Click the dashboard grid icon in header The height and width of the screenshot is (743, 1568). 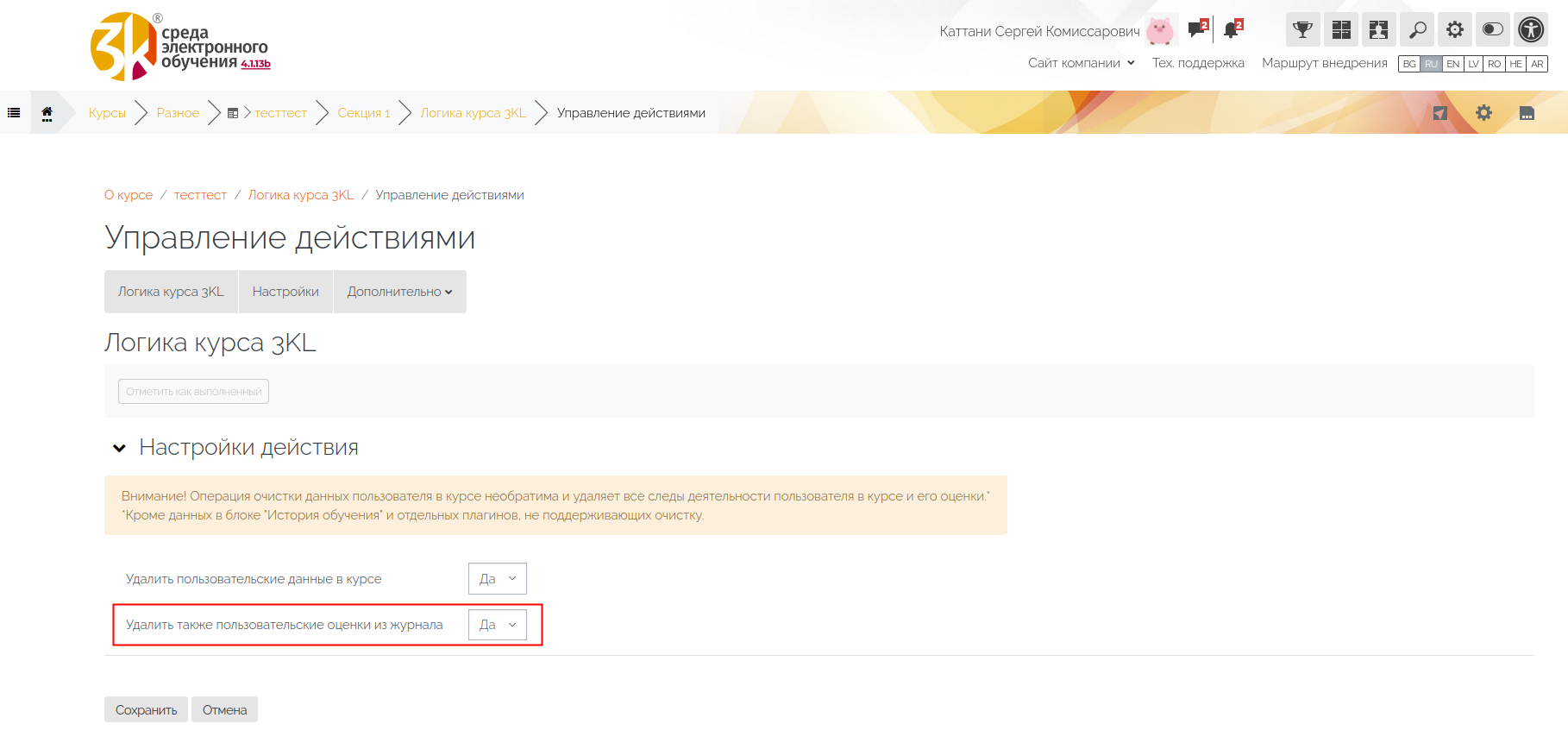click(1341, 30)
